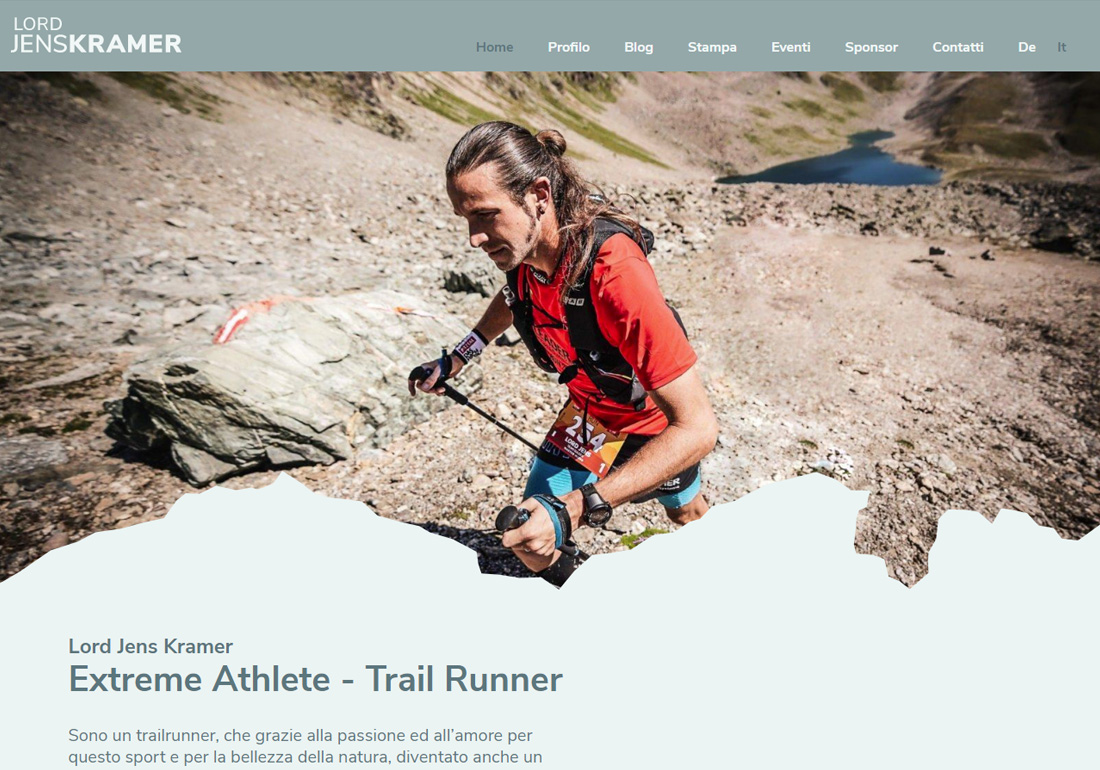Select Stampa in the navigation
The width and height of the screenshot is (1100, 770).
[x=712, y=47]
